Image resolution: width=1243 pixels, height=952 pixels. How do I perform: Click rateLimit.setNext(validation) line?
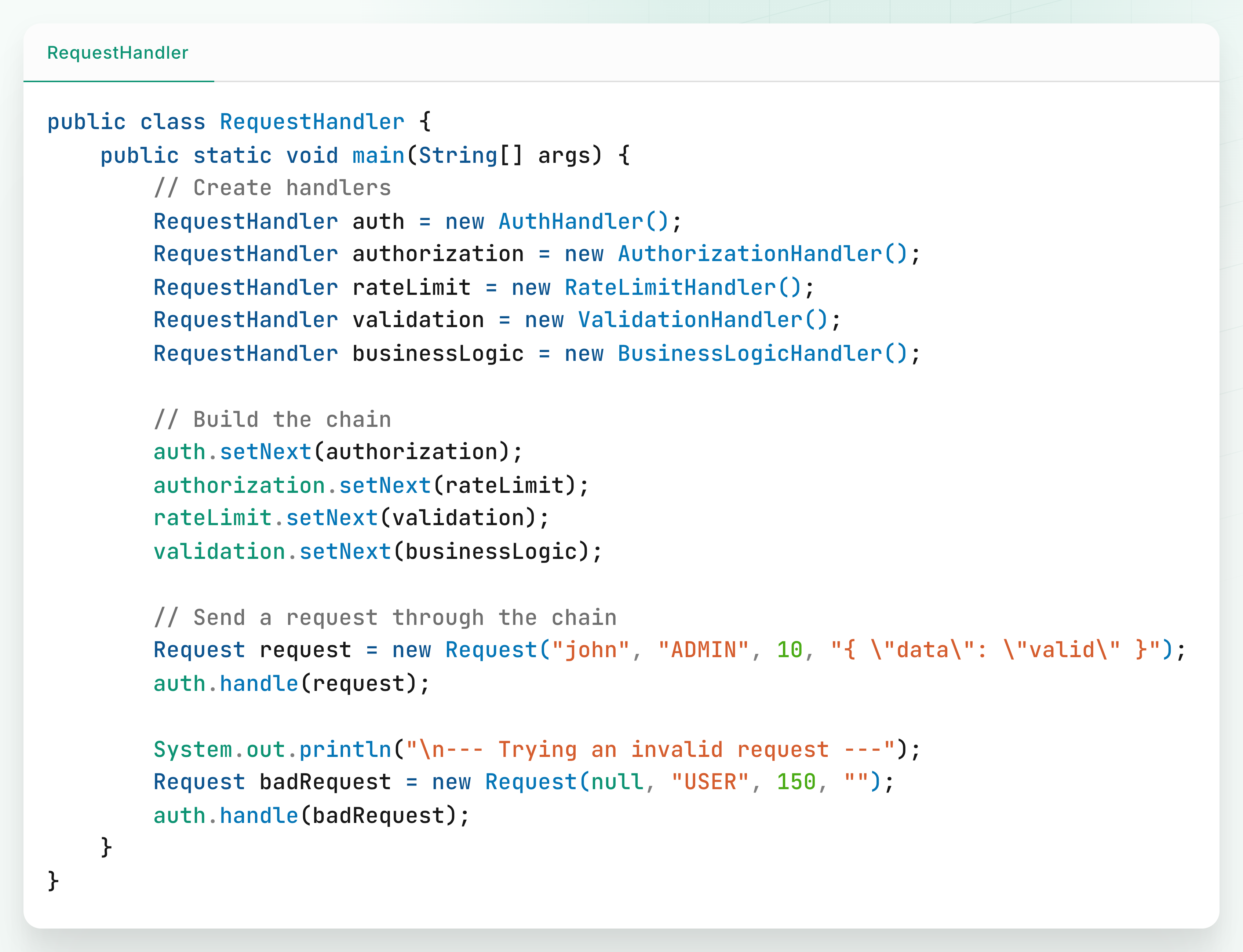pyautogui.click(x=351, y=518)
